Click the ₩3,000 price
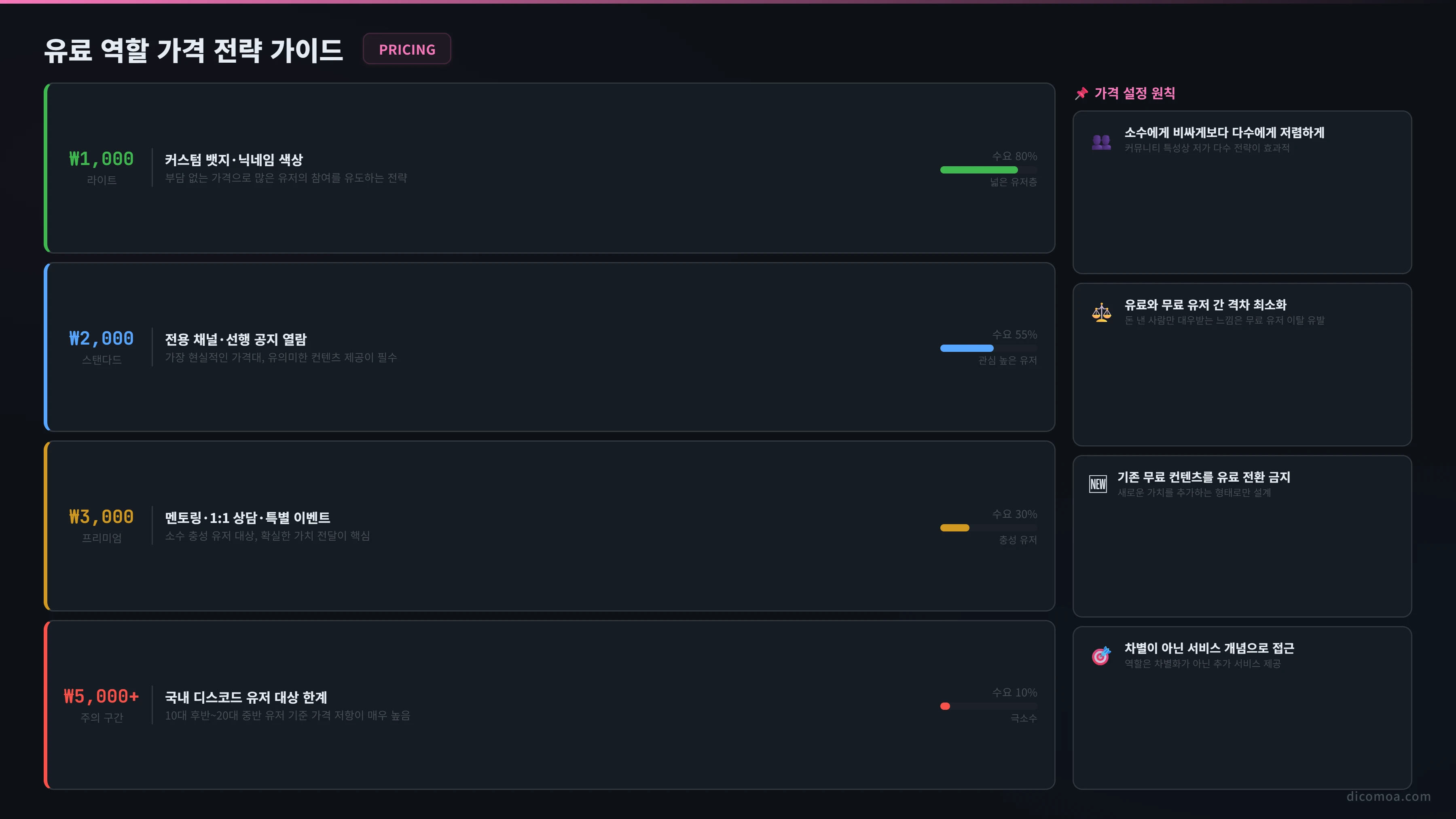Screen dimensions: 1456x819 [101, 516]
